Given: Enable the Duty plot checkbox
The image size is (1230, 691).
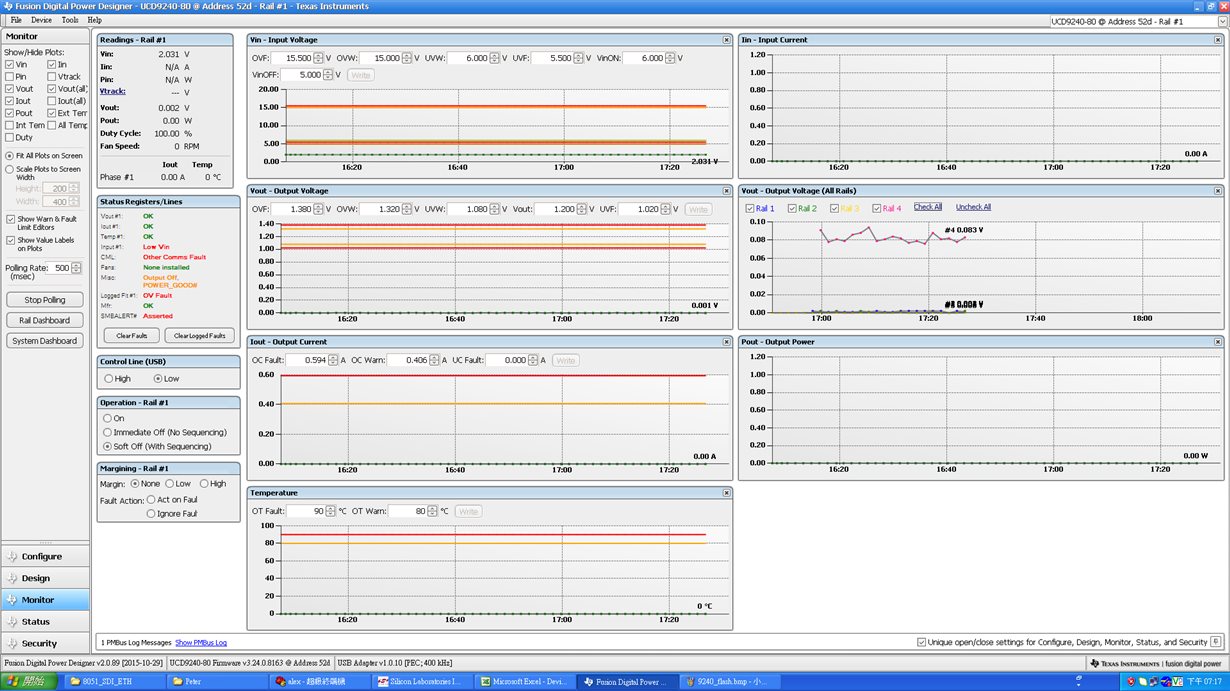Looking at the screenshot, I should [x=10, y=138].
